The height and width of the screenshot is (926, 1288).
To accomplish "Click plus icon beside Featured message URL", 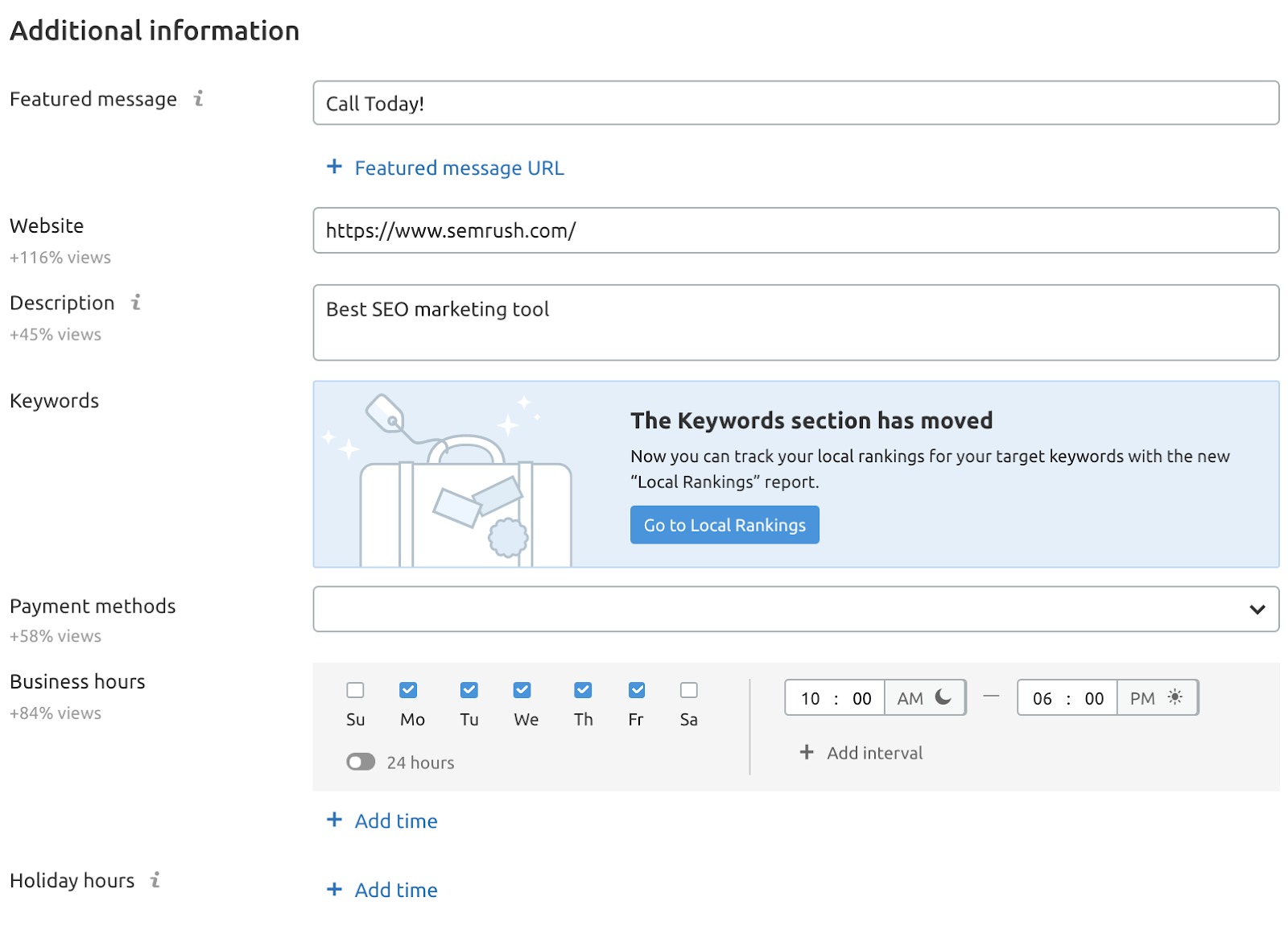I will [x=334, y=166].
